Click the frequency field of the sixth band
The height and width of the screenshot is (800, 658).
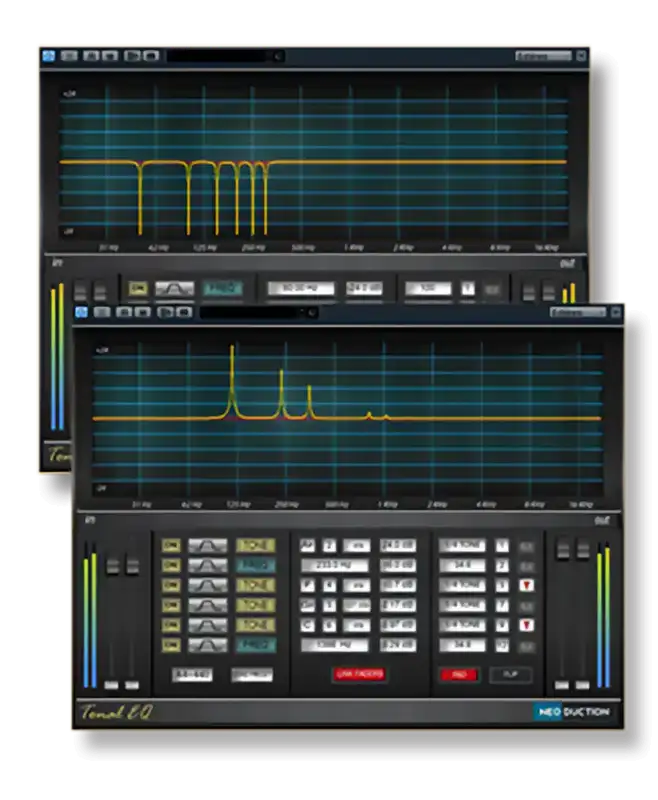click(335, 645)
